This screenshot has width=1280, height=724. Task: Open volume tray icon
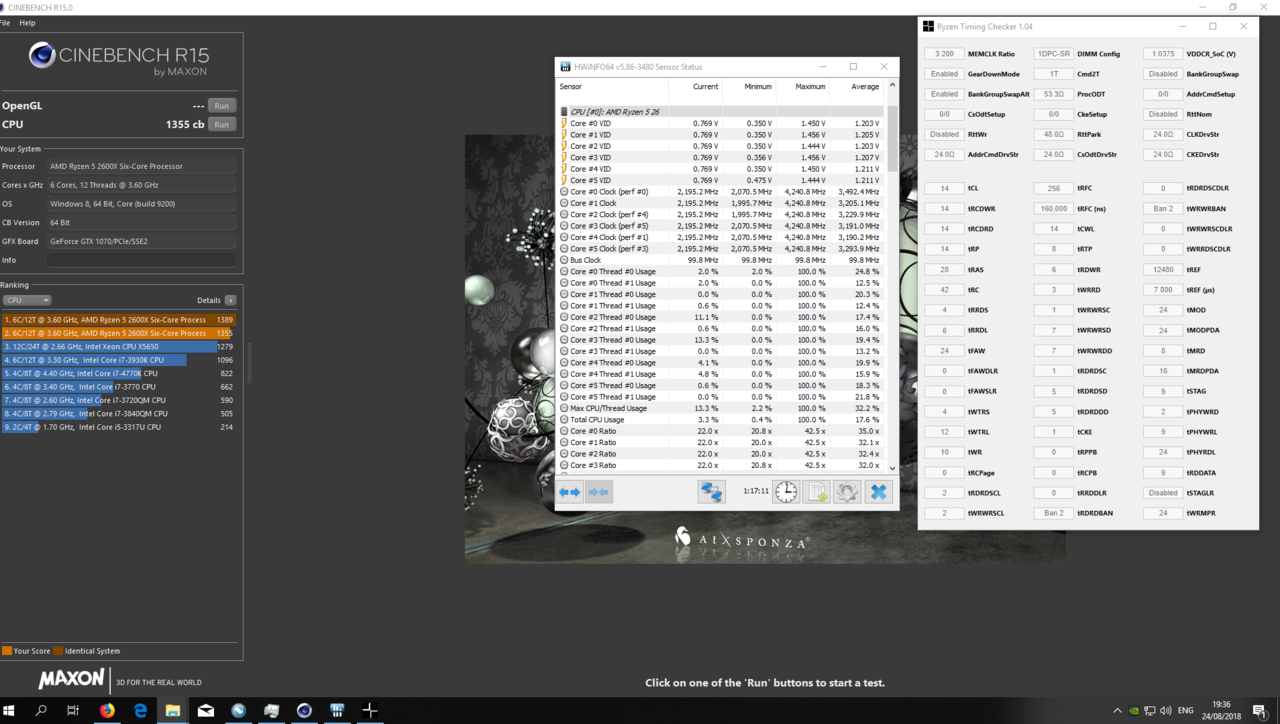coord(1167,711)
